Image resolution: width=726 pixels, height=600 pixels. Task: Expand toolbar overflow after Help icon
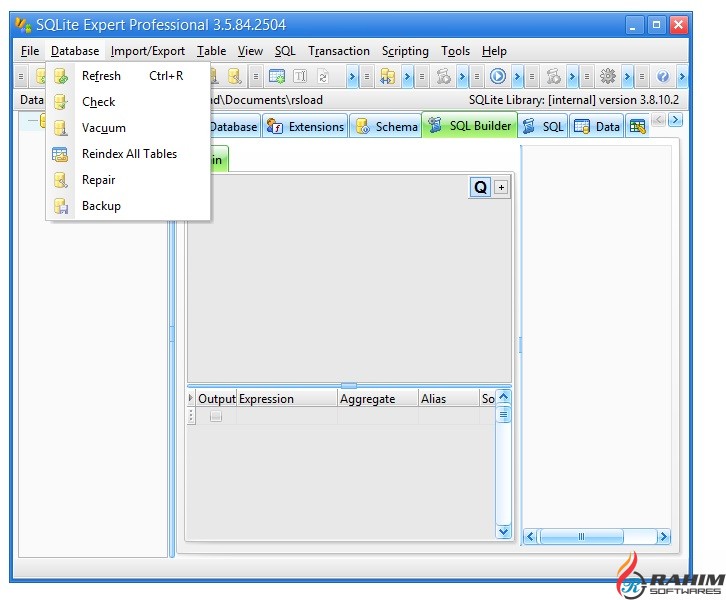coord(682,77)
